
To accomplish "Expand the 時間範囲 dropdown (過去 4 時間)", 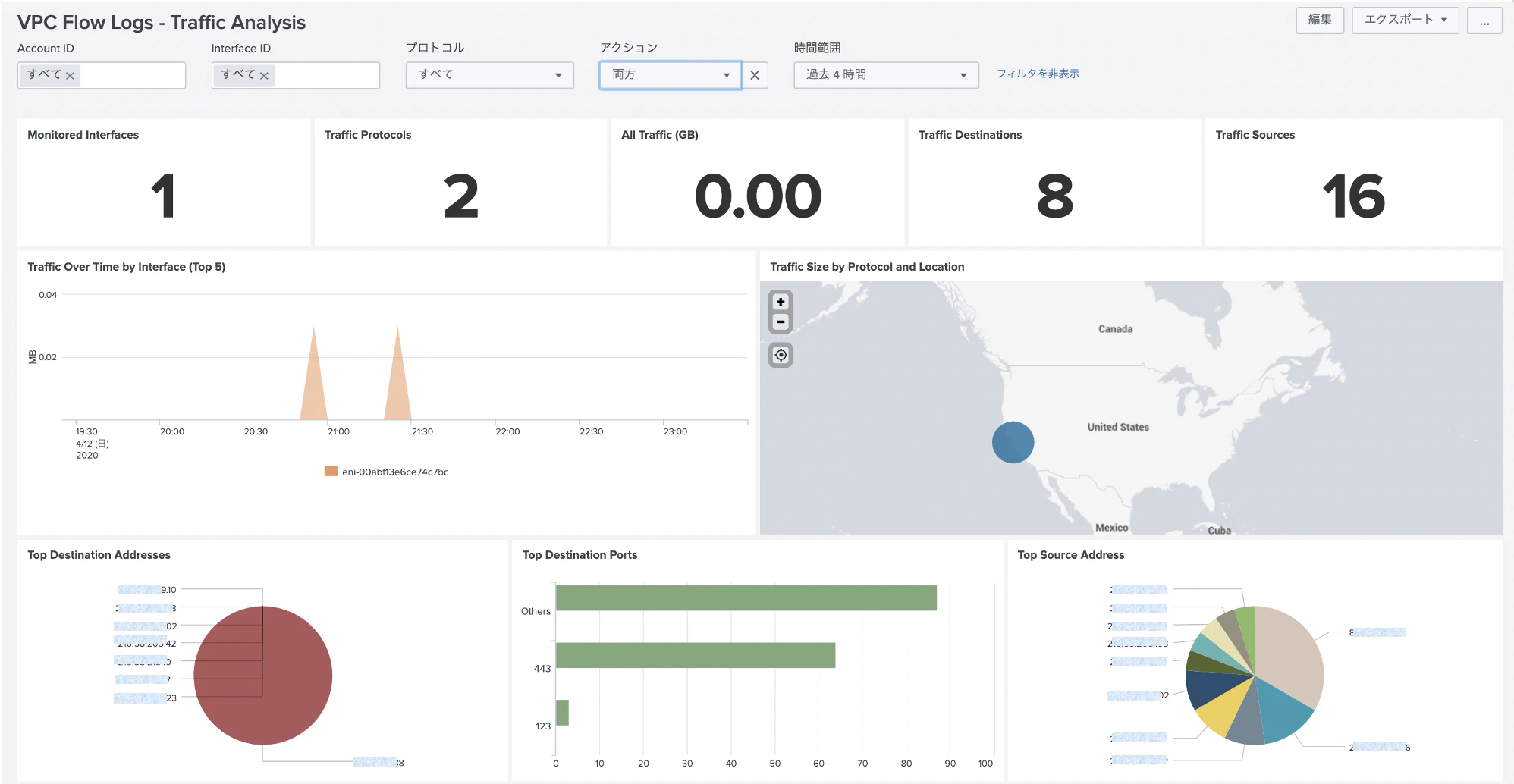I will [x=886, y=75].
